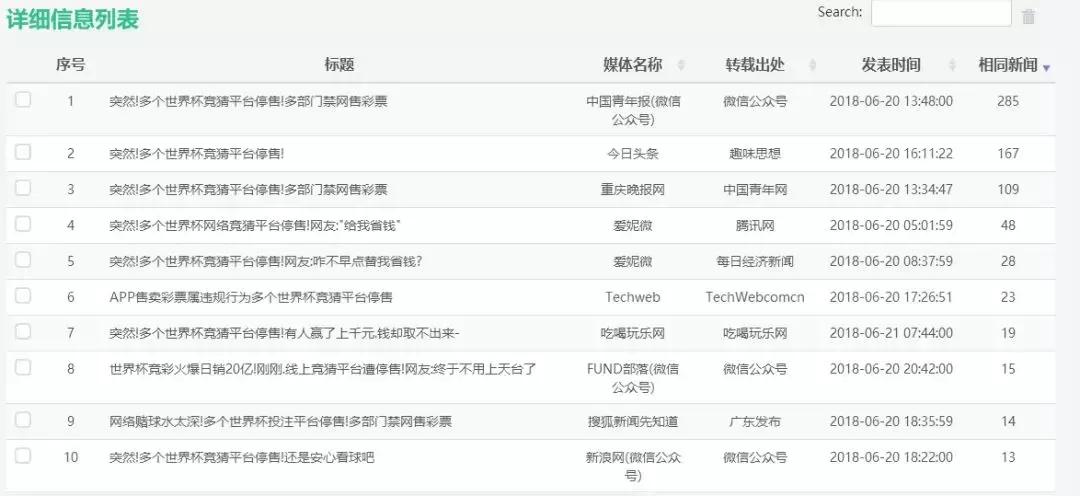The width and height of the screenshot is (1080, 496).
Task: Sort by 转载出处 column arrows
Action: [x=812, y=65]
